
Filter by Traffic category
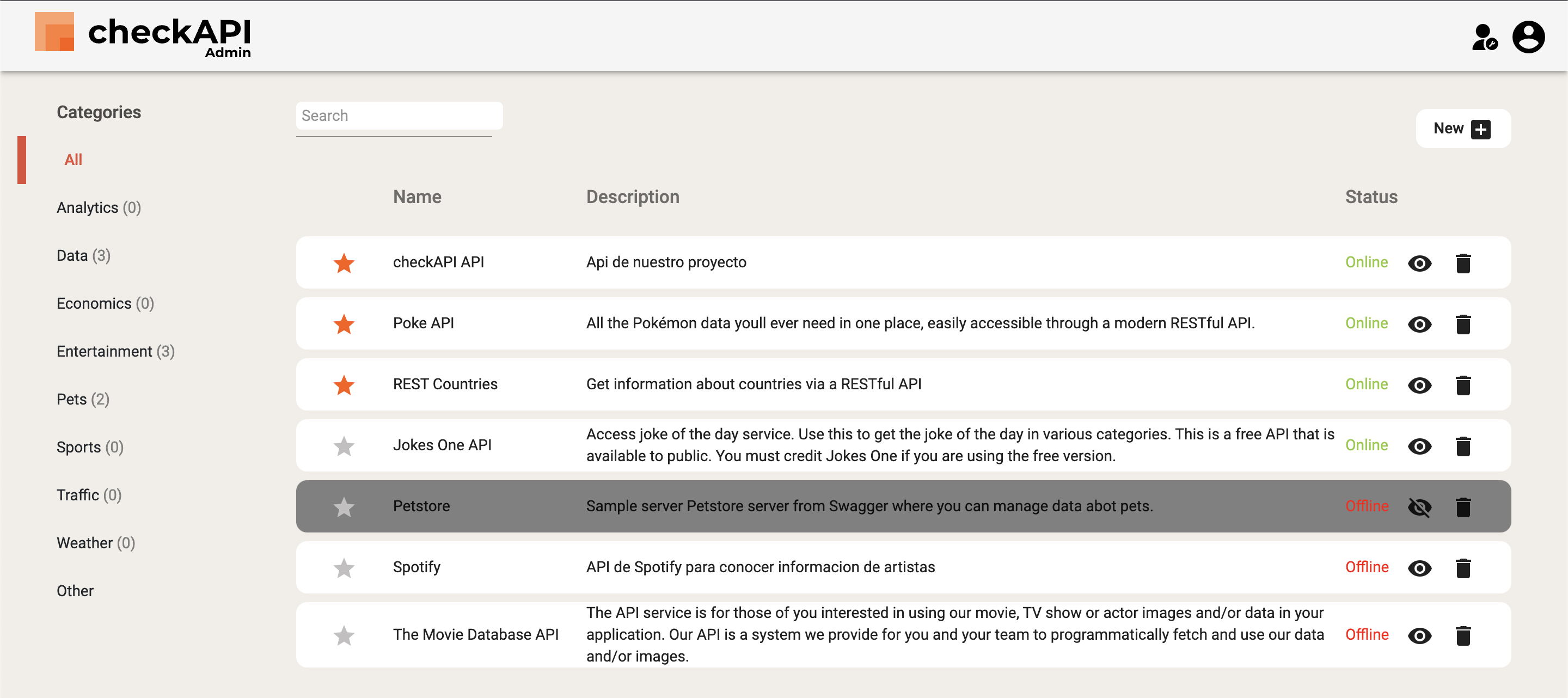89,495
